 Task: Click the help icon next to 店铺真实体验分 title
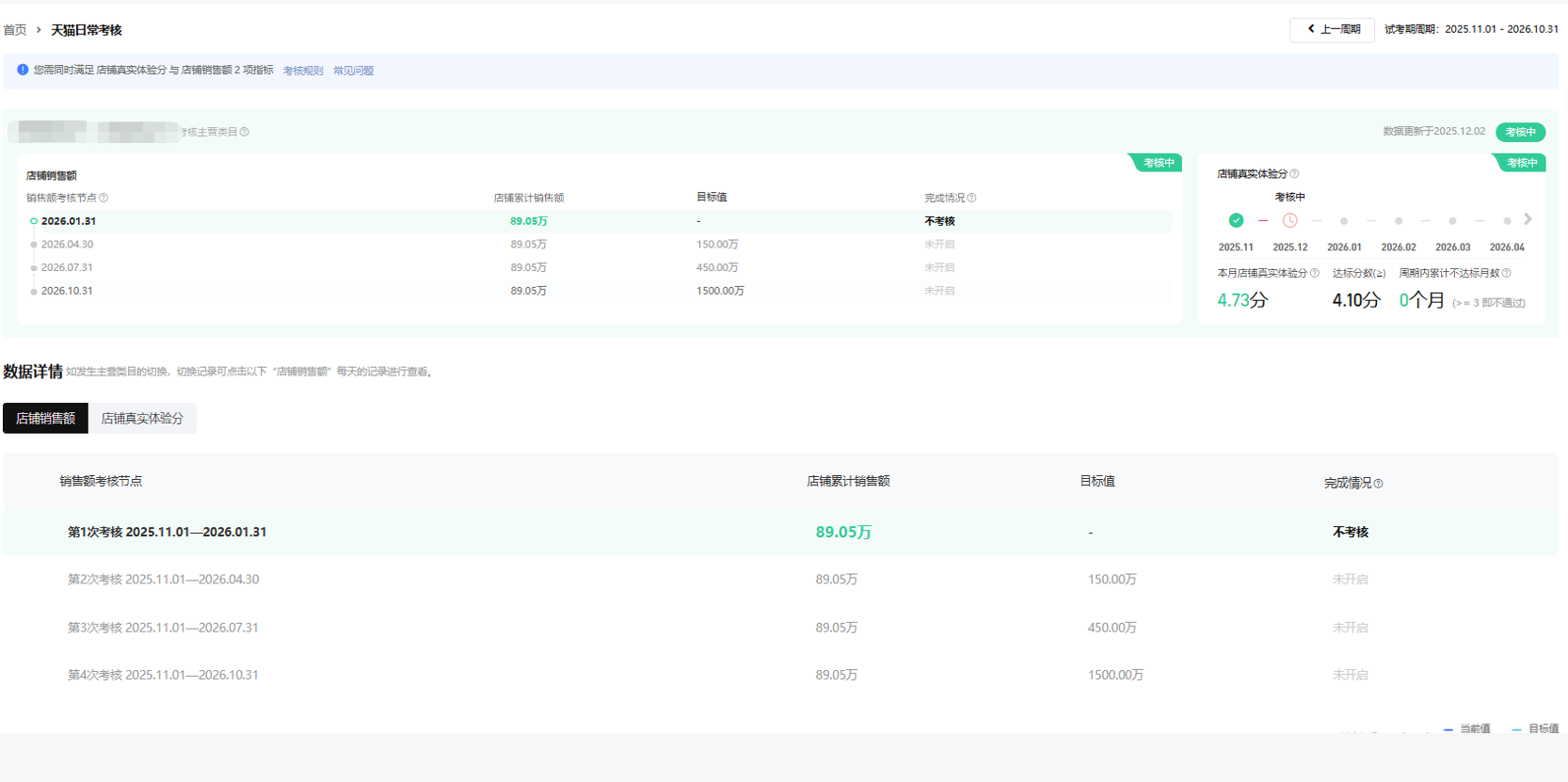pos(1295,174)
